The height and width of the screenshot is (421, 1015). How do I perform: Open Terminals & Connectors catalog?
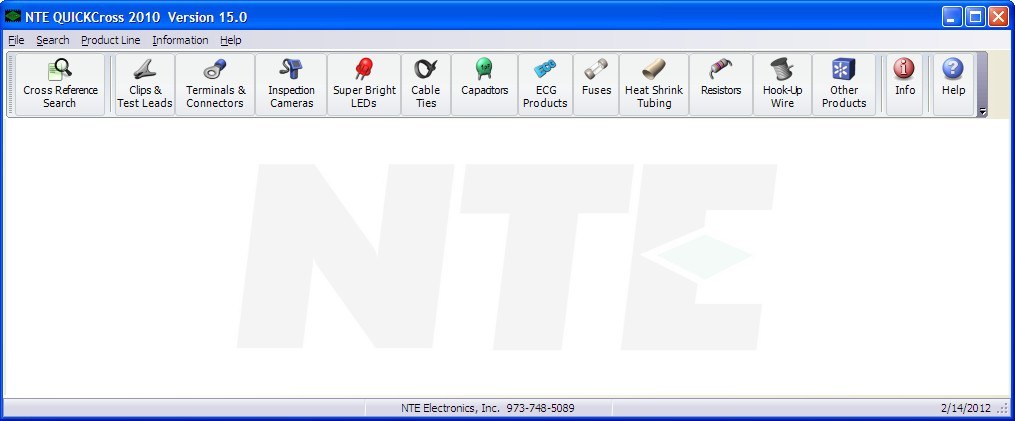[216, 84]
